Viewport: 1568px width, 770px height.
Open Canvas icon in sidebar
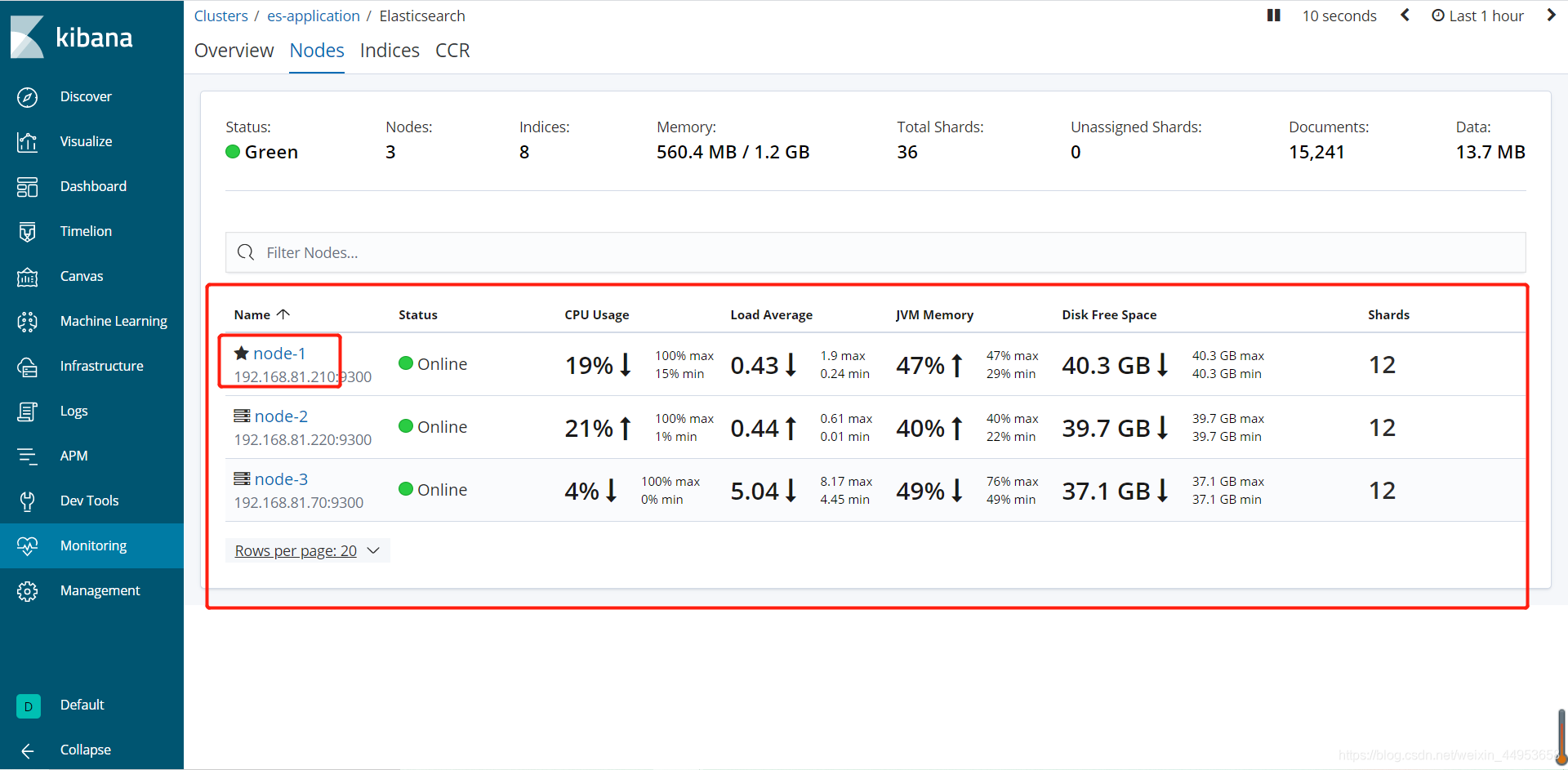click(27, 277)
